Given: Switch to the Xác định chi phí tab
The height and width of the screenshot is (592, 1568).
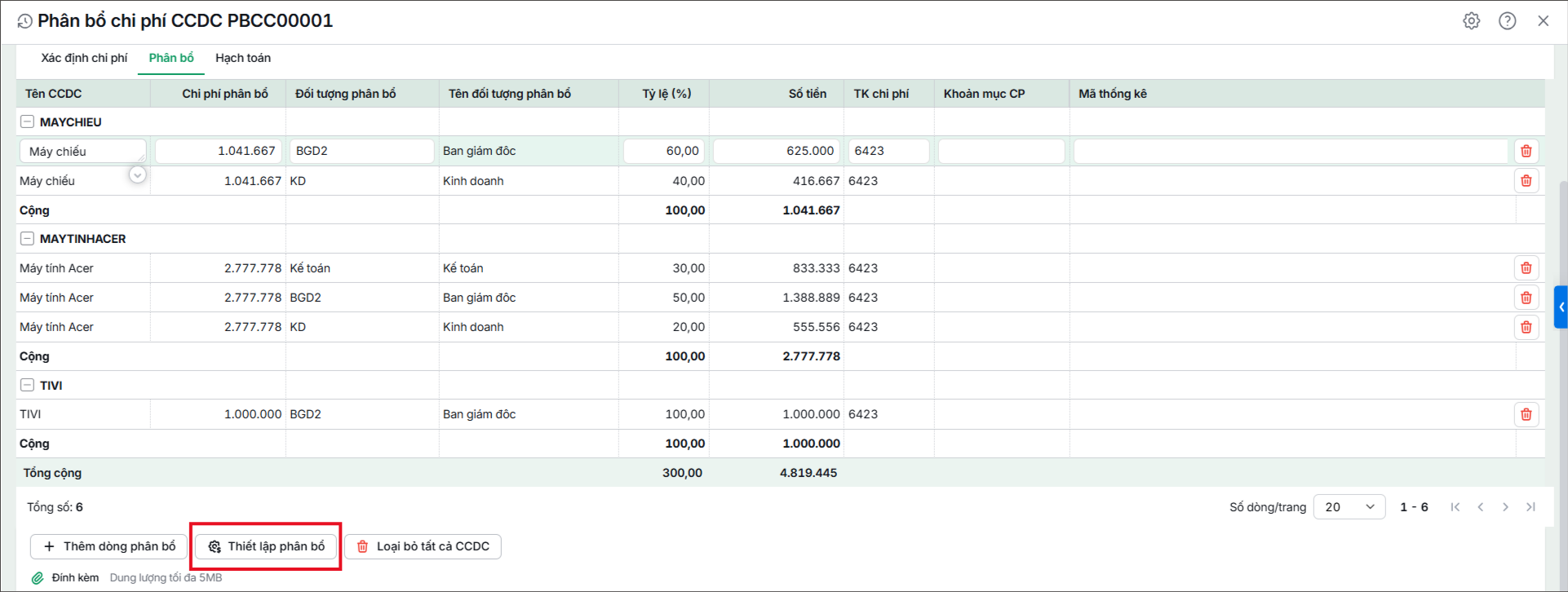Looking at the screenshot, I should (x=84, y=58).
